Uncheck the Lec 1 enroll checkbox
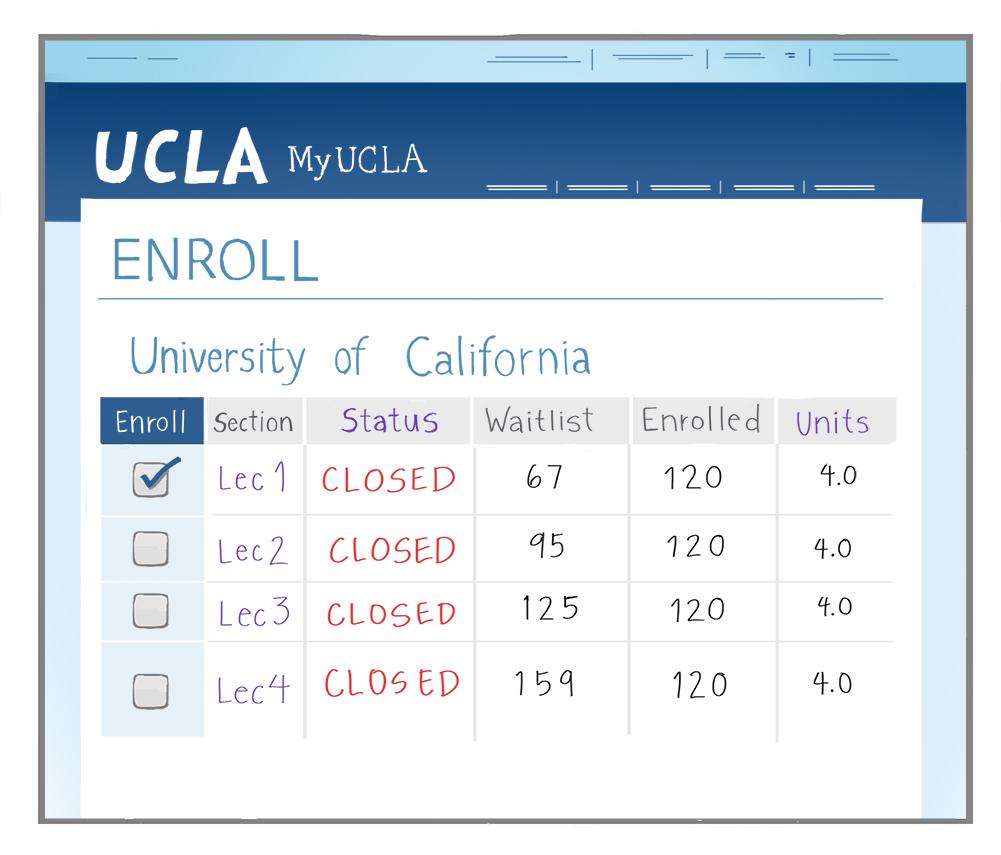The image size is (1001, 855). [x=151, y=480]
